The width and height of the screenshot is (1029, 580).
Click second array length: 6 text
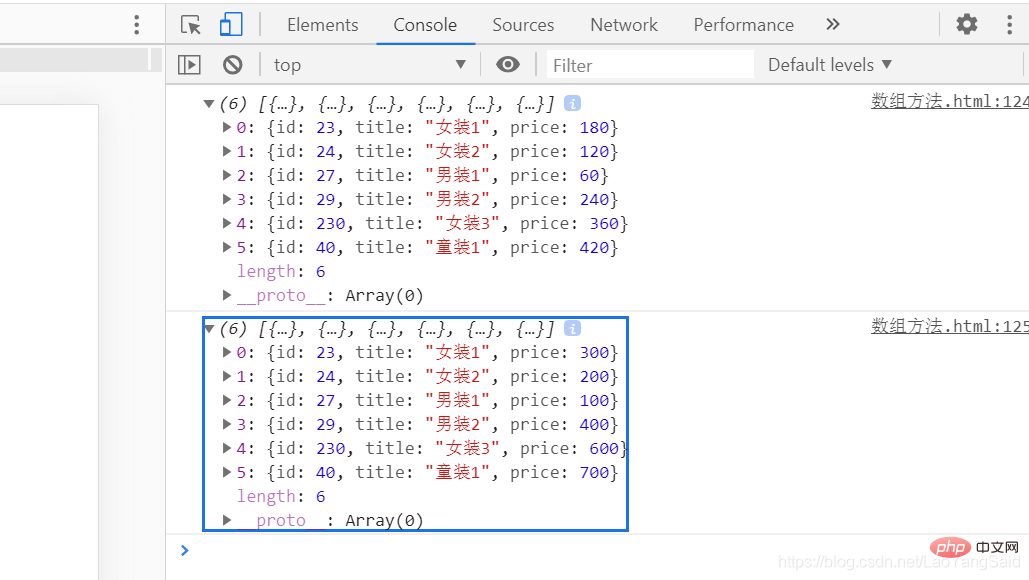pos(281,497)
